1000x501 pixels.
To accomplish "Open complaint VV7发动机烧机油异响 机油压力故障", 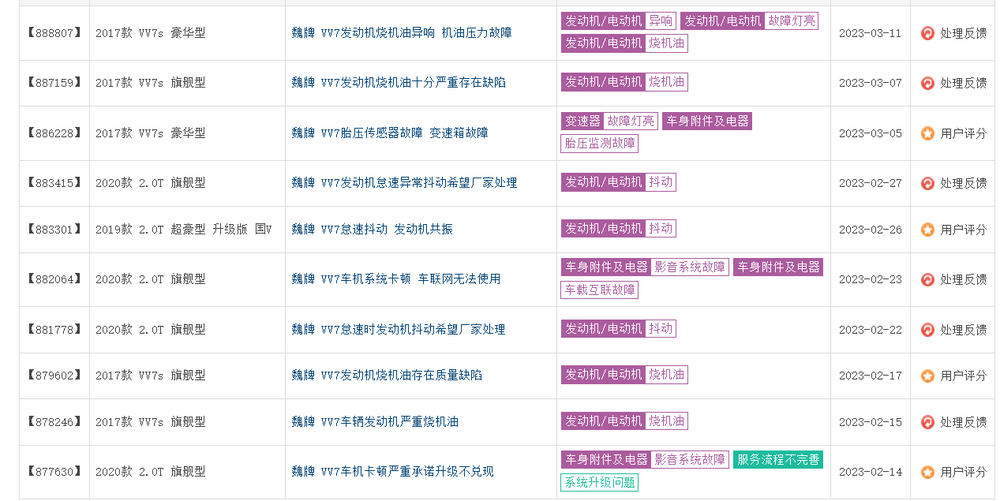I will point(401,33).
